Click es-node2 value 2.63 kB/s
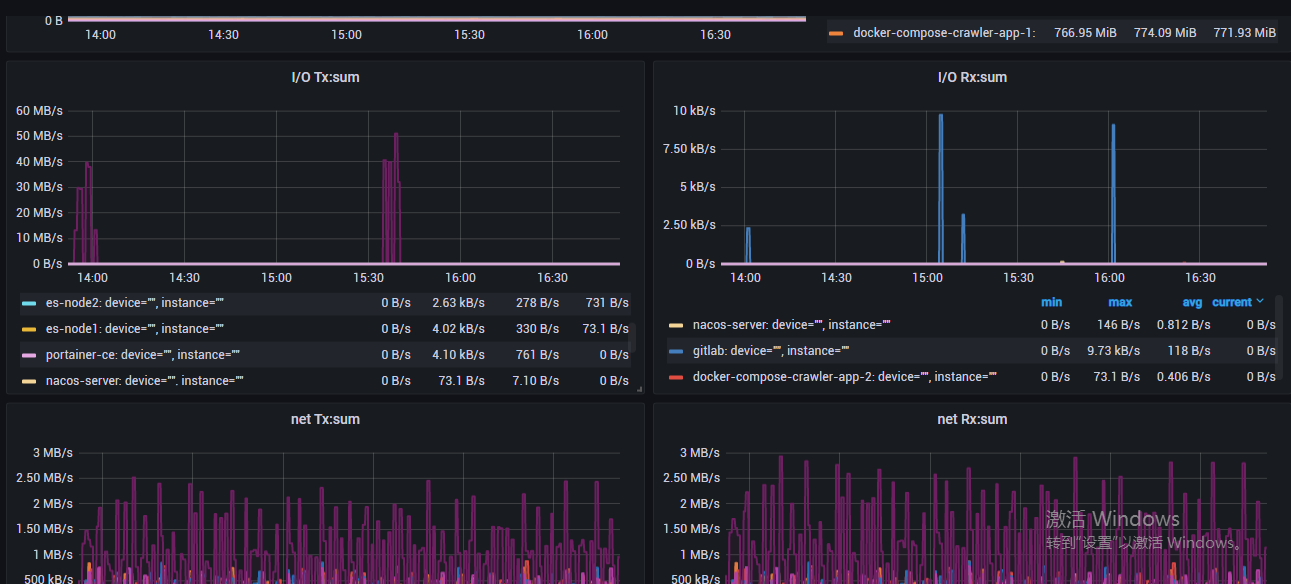Viewport: 1291px width, 584px height. [x=458, y=303]
